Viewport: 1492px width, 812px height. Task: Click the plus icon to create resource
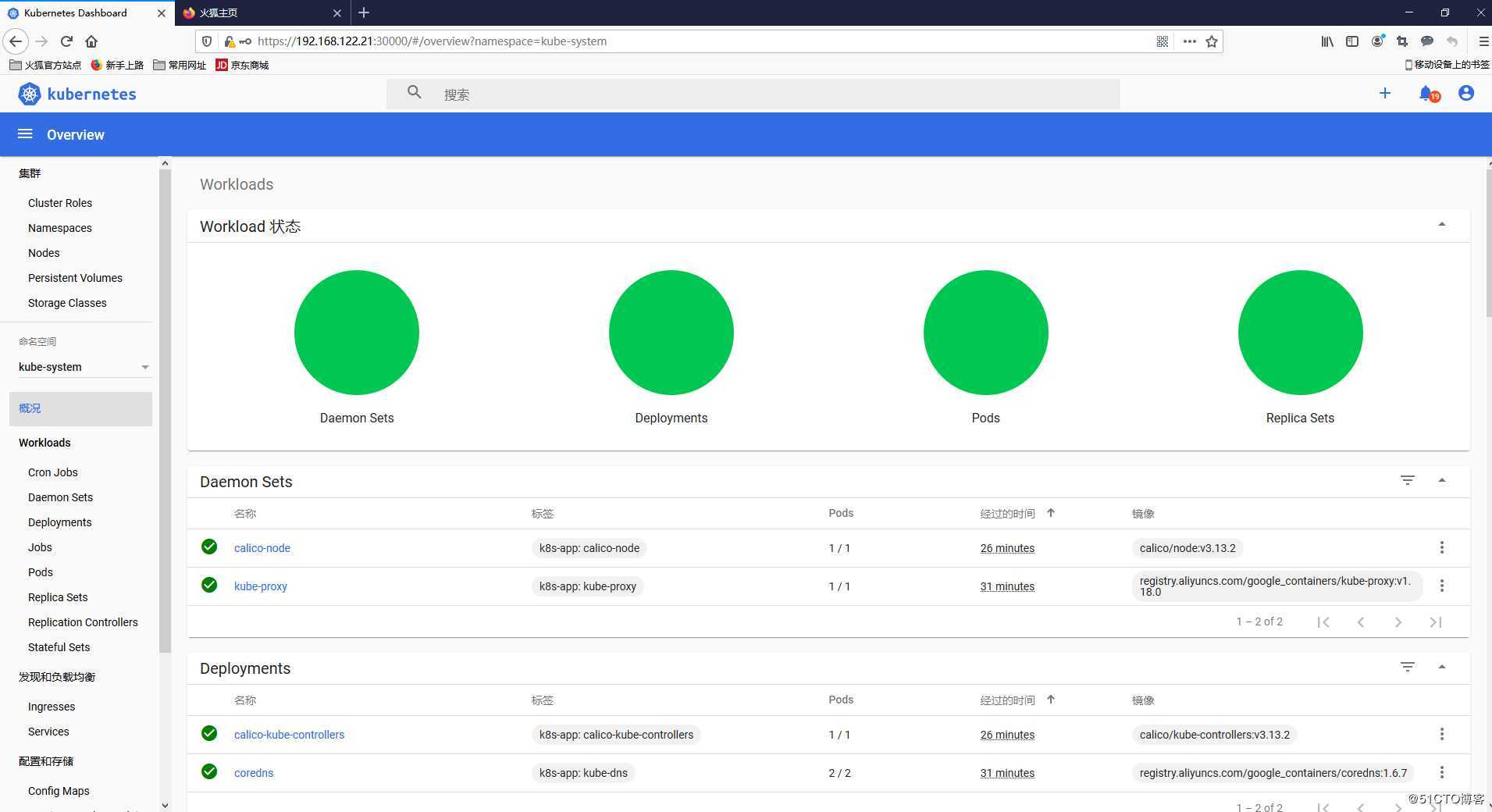click(1385, 94)
